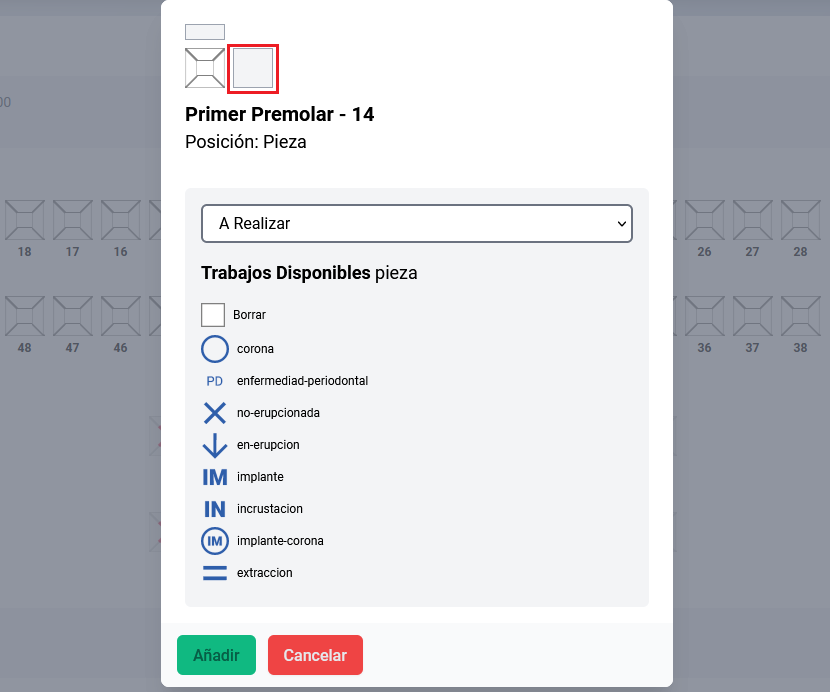The height and width of the screenshot is (692, 830).
Task: Click the tooth surface diagram in preview
Action: coord(205,68)
